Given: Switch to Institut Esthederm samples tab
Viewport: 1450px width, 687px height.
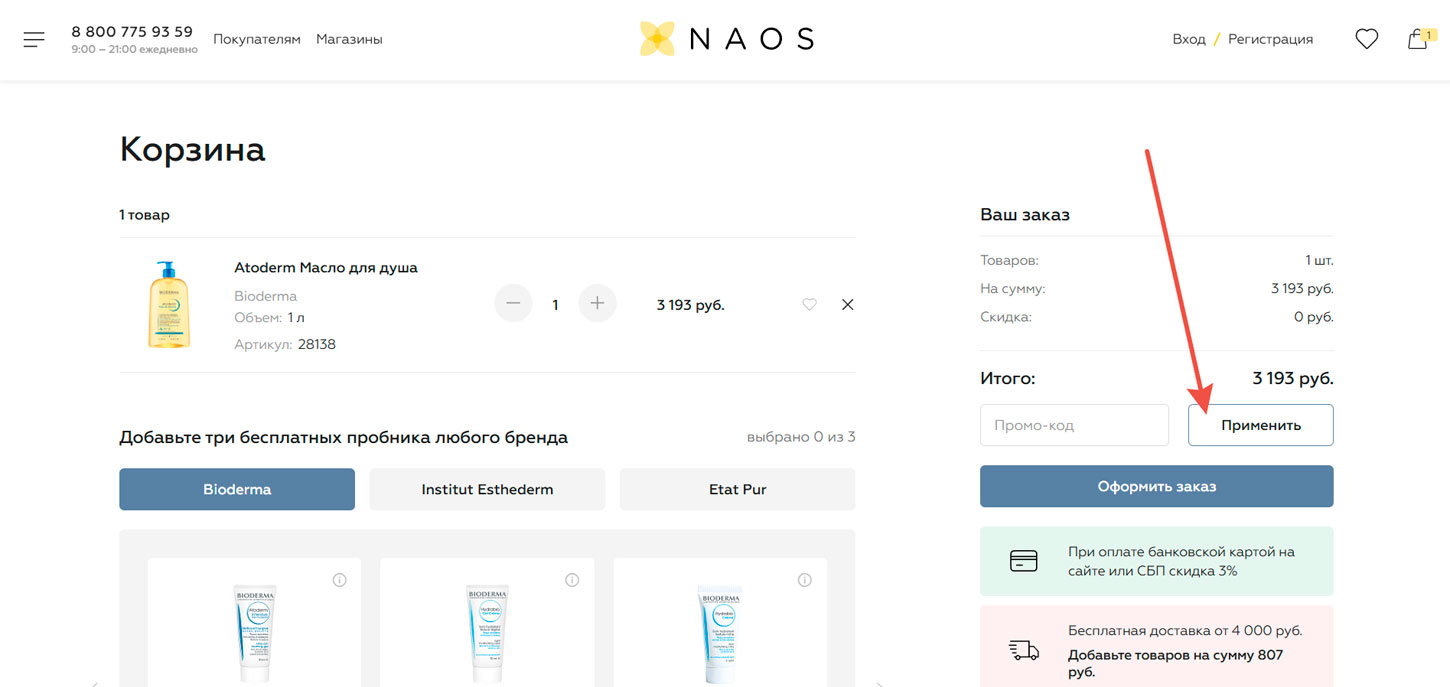Looking at the screenshot, I should pyautogui.click(x=487, y=489).
